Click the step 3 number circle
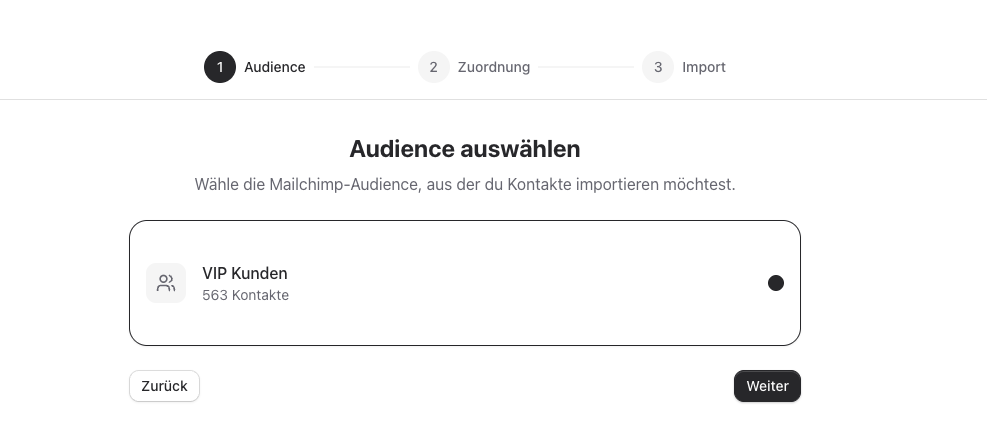Screen dimensions: 987x434 [658, 68]
